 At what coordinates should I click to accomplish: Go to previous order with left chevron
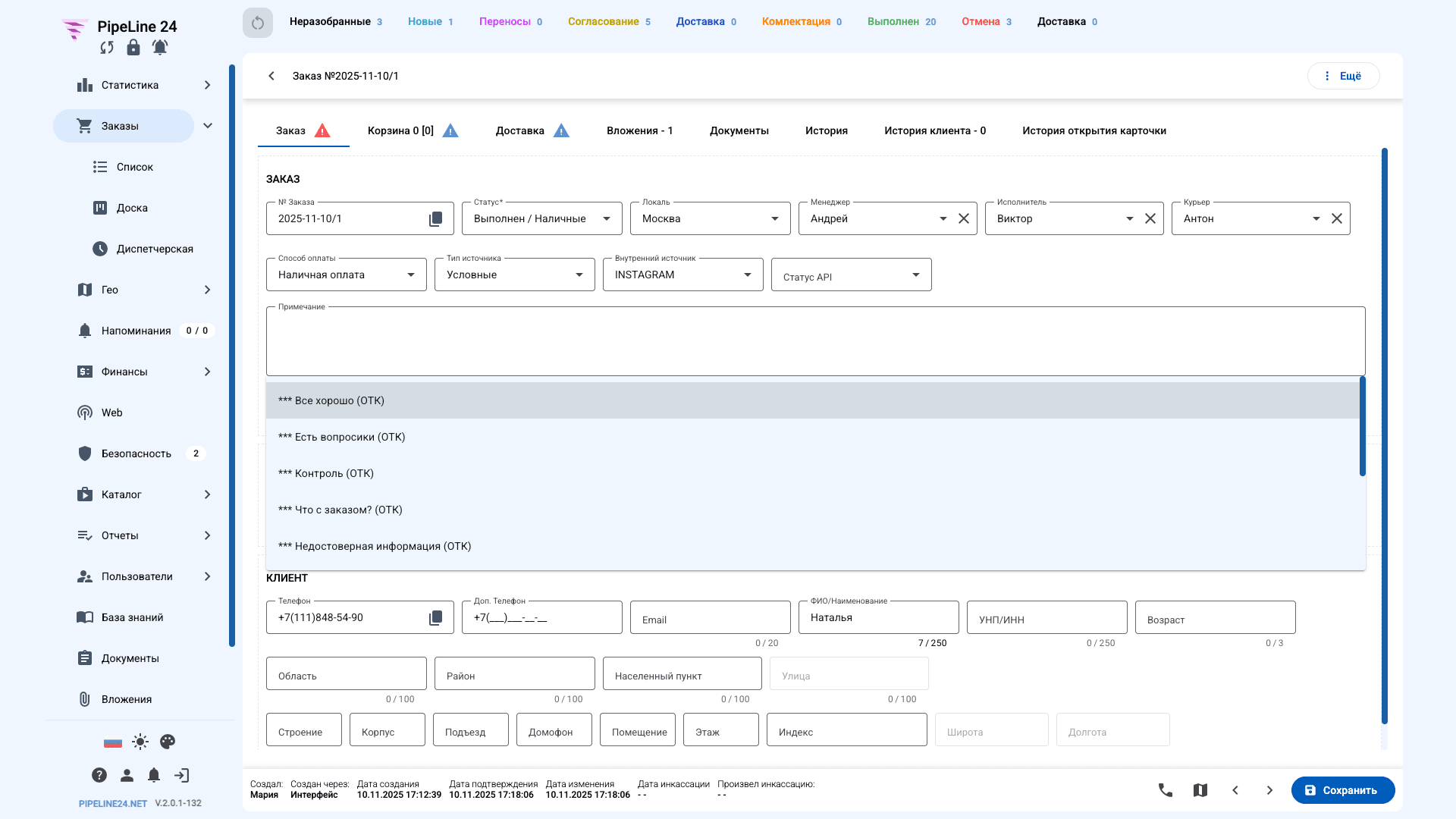tap(1235, 790)
